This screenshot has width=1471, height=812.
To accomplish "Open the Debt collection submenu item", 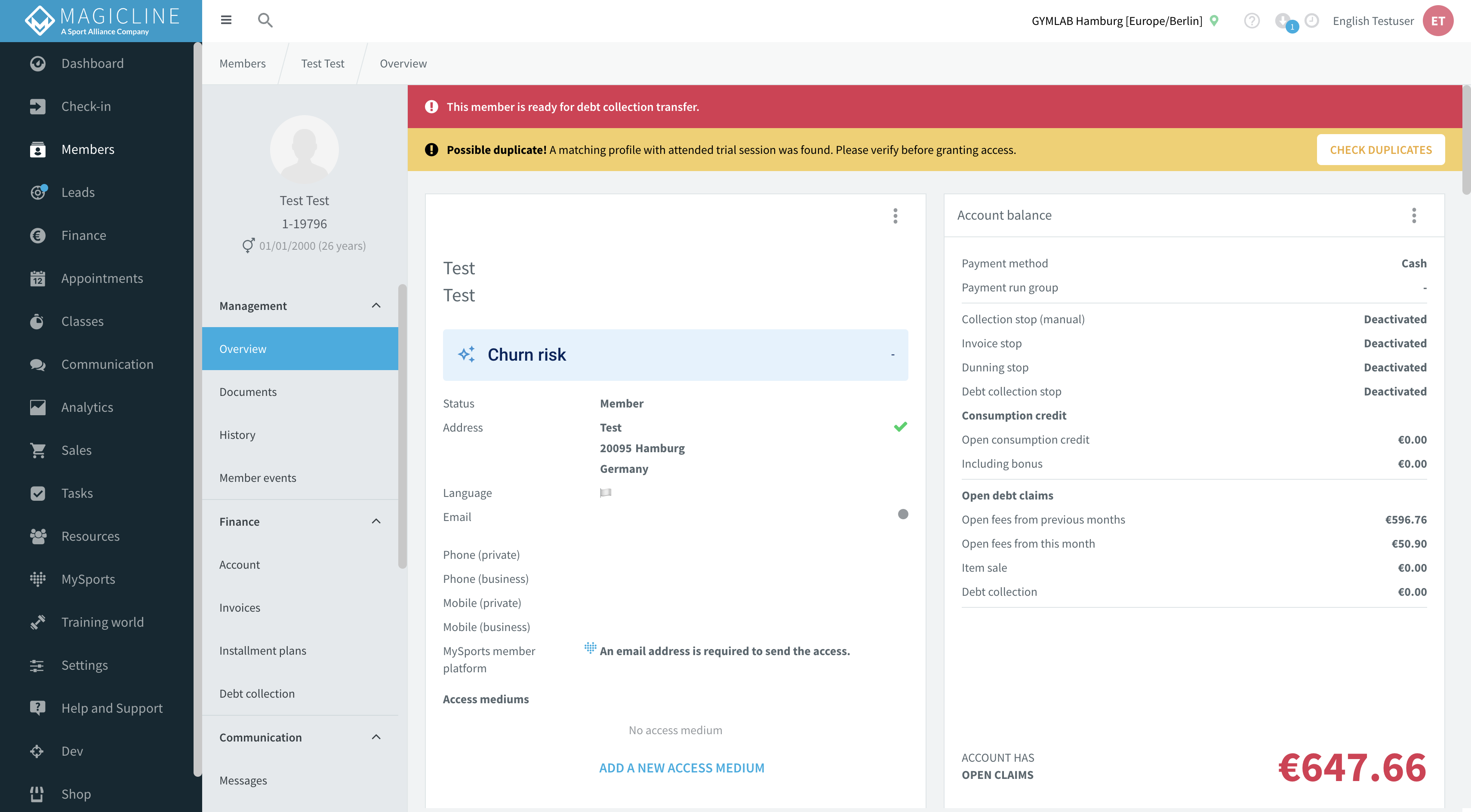I will pos(300,693).
